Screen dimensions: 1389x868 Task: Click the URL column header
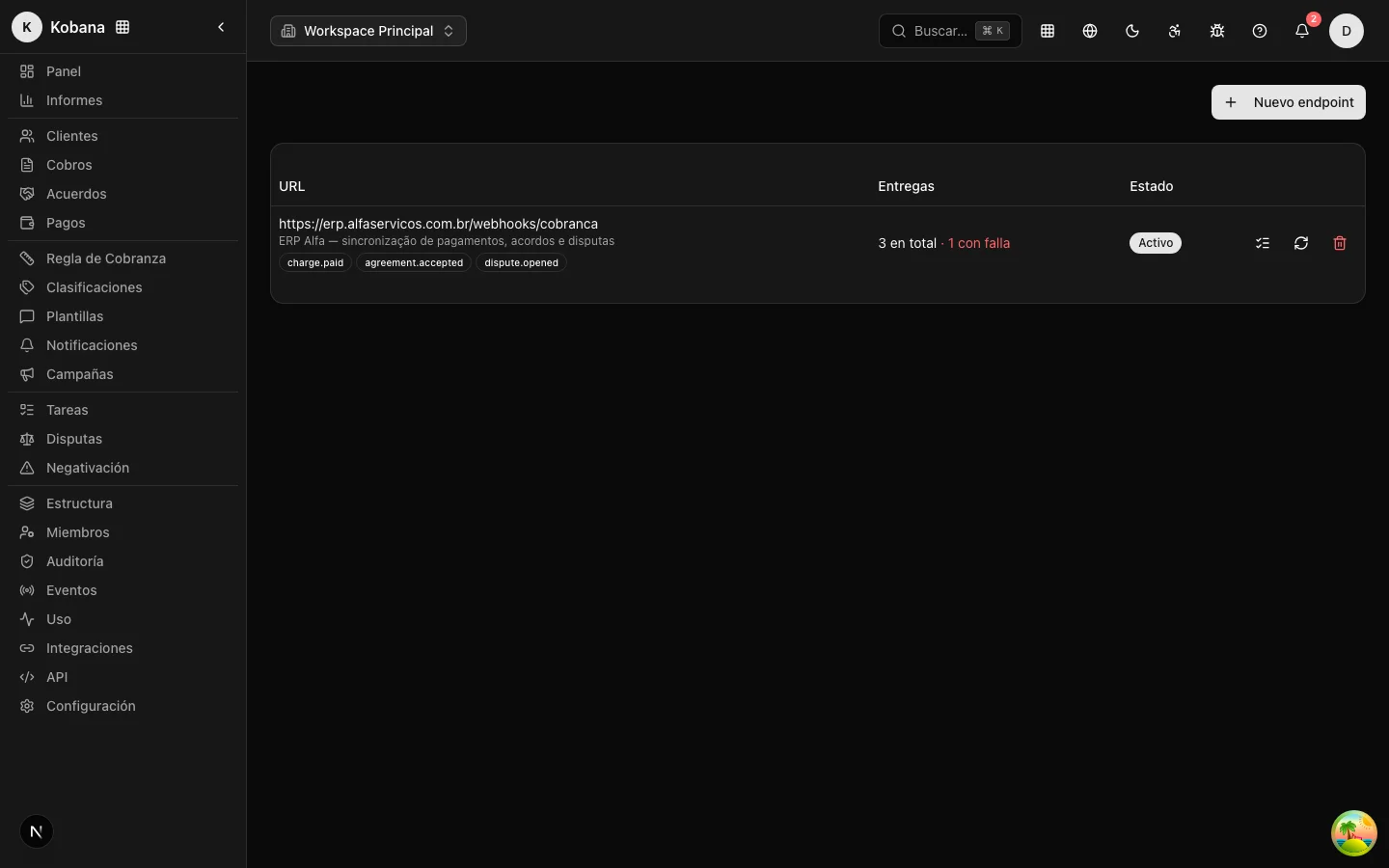pos(292,186)
